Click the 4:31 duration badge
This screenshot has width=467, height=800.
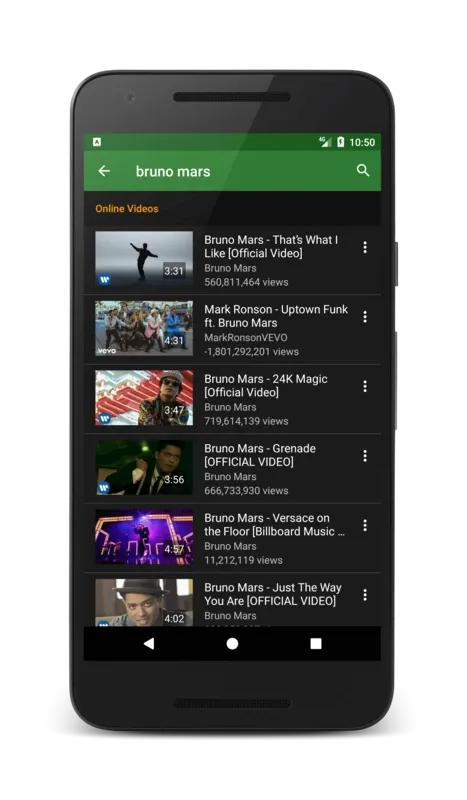[x=174, y=340]
